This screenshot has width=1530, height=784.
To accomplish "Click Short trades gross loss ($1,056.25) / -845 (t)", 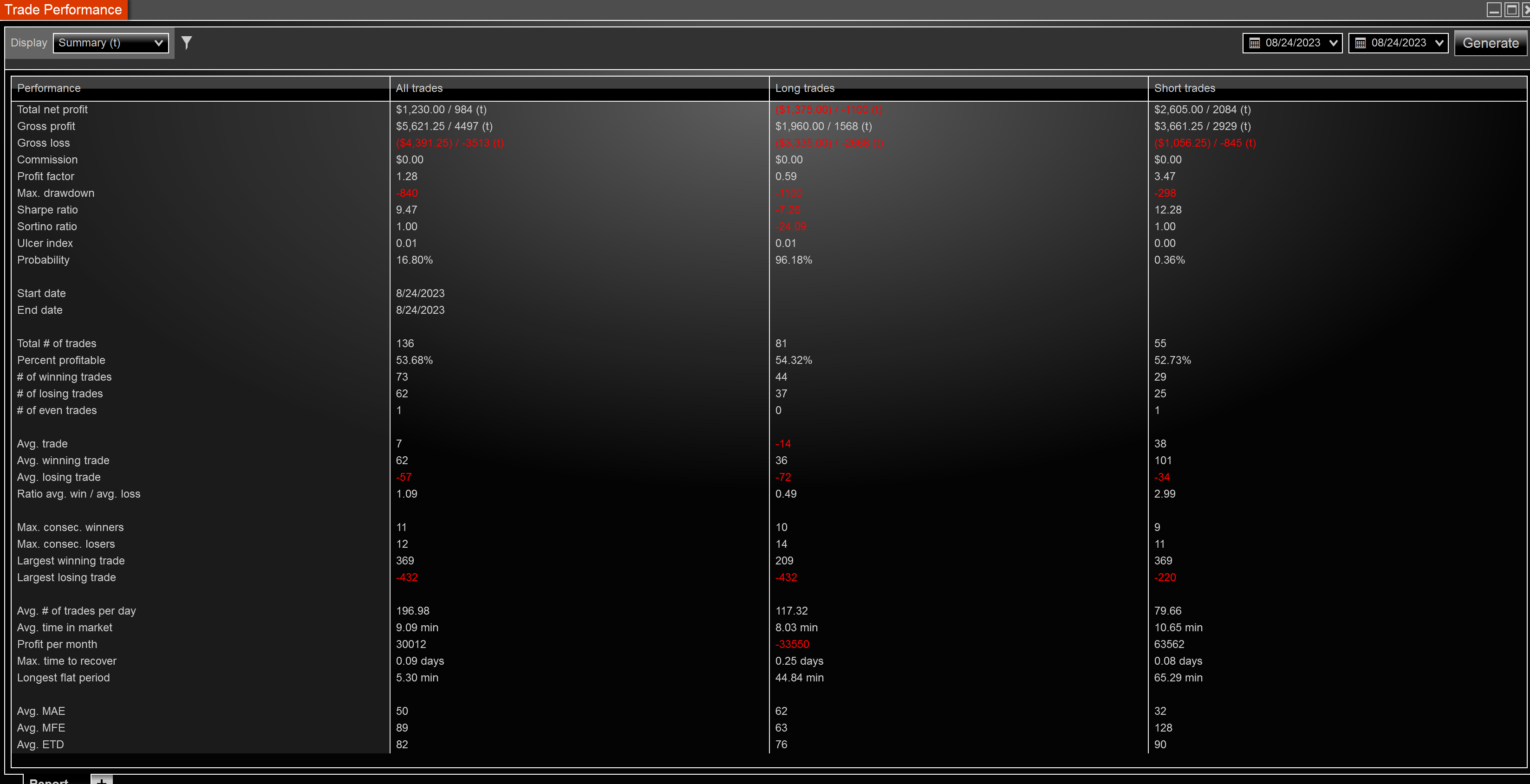I will 1204,143.
